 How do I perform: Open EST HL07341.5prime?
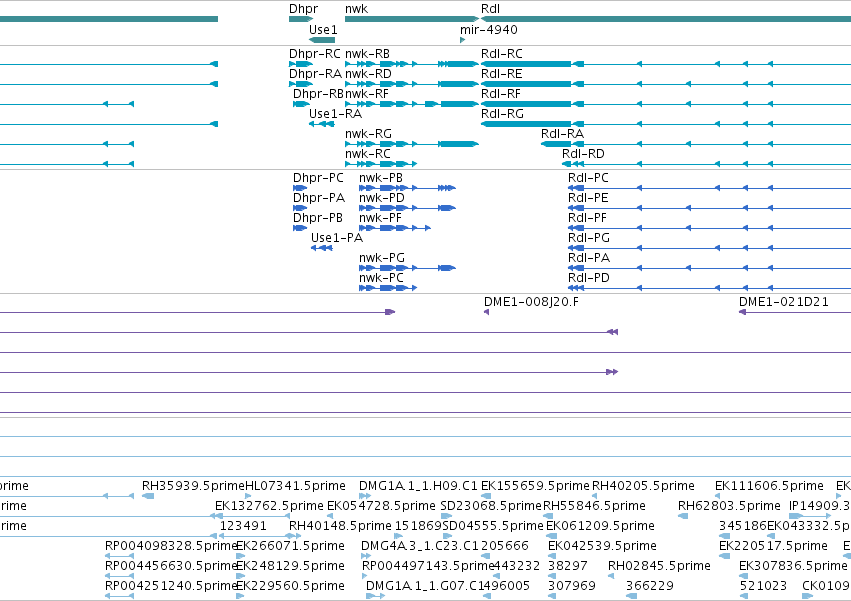(295, 486)
